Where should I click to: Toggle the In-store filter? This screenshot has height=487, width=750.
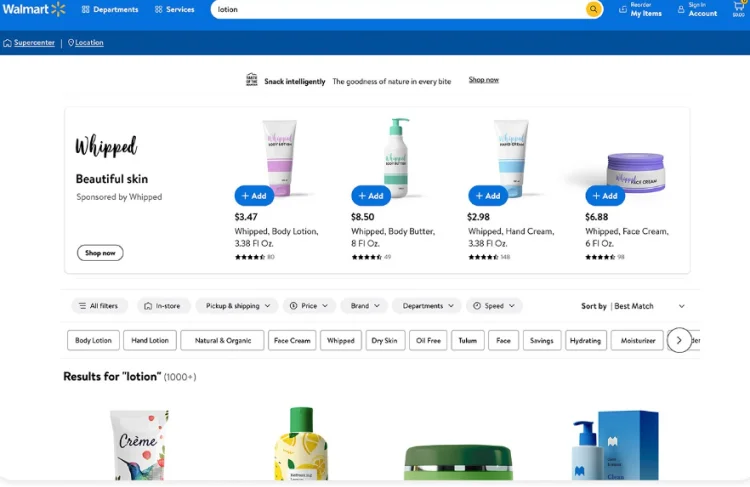(163, 306)
